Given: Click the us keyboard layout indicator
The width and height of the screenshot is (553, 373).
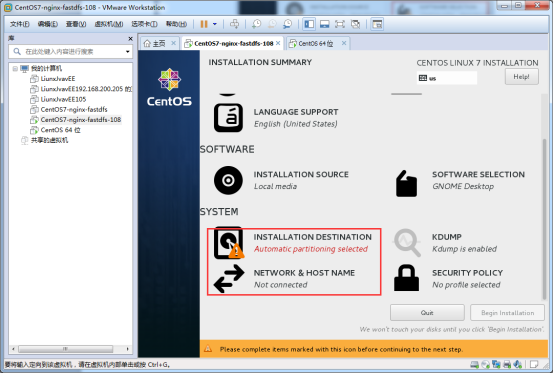Looking at the screenshot, I should pos(447,78).
